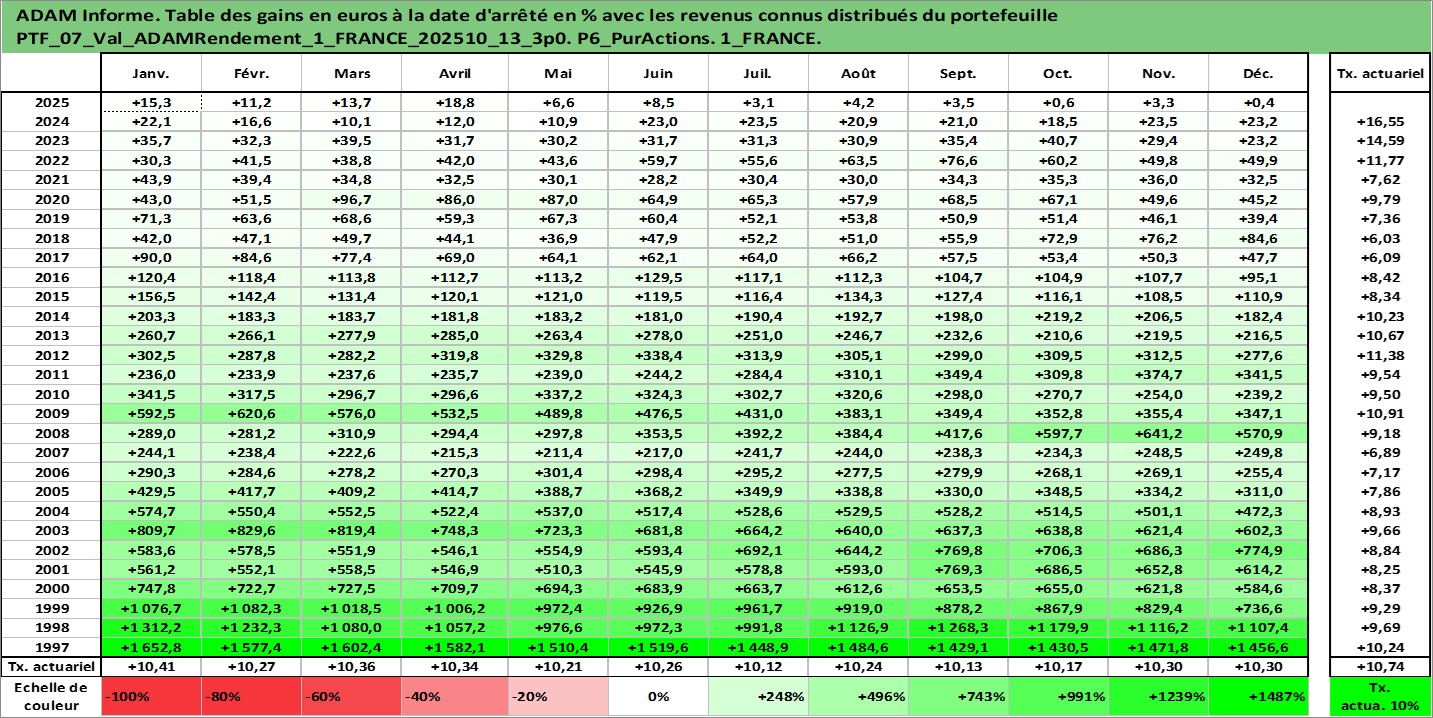
Task: Select the +10,41 January actuarial rate
Action: pyautogui.click(x=151, y=667)
